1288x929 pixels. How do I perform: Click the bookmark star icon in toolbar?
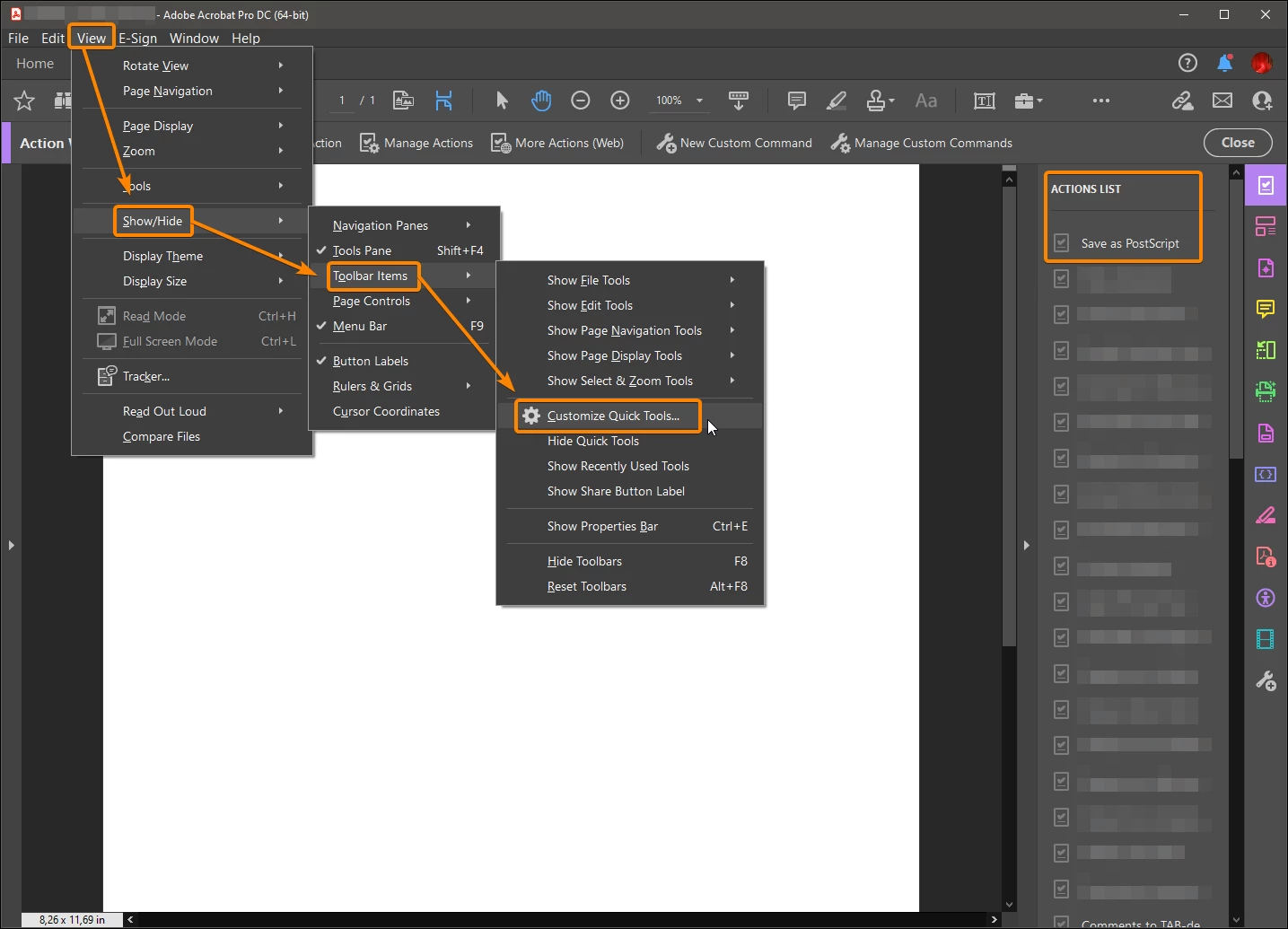point(24,101)
